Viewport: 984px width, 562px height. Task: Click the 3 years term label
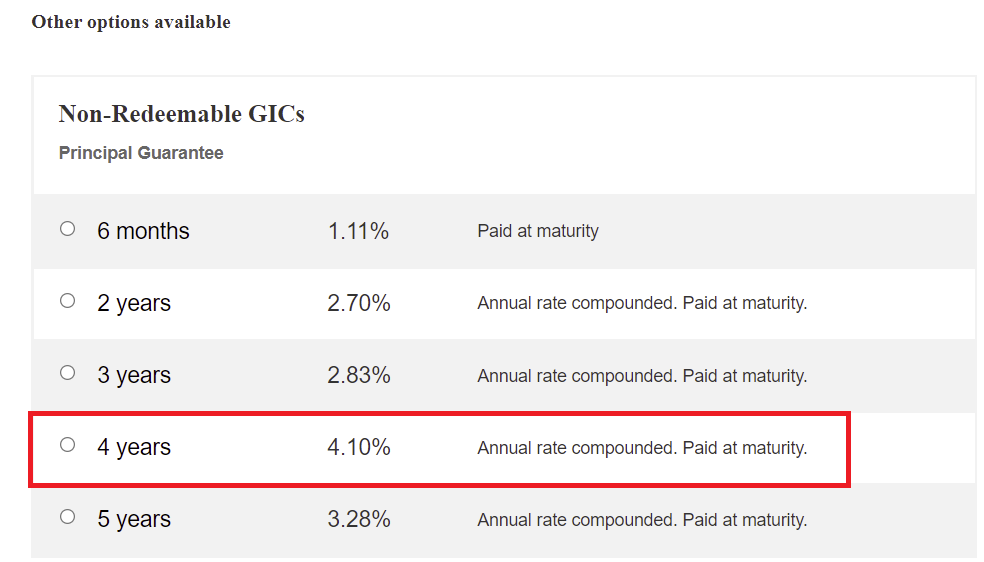click(134, 375)
